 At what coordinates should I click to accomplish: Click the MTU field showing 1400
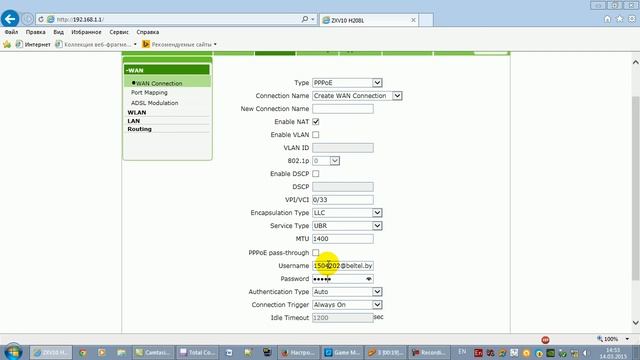343,239
